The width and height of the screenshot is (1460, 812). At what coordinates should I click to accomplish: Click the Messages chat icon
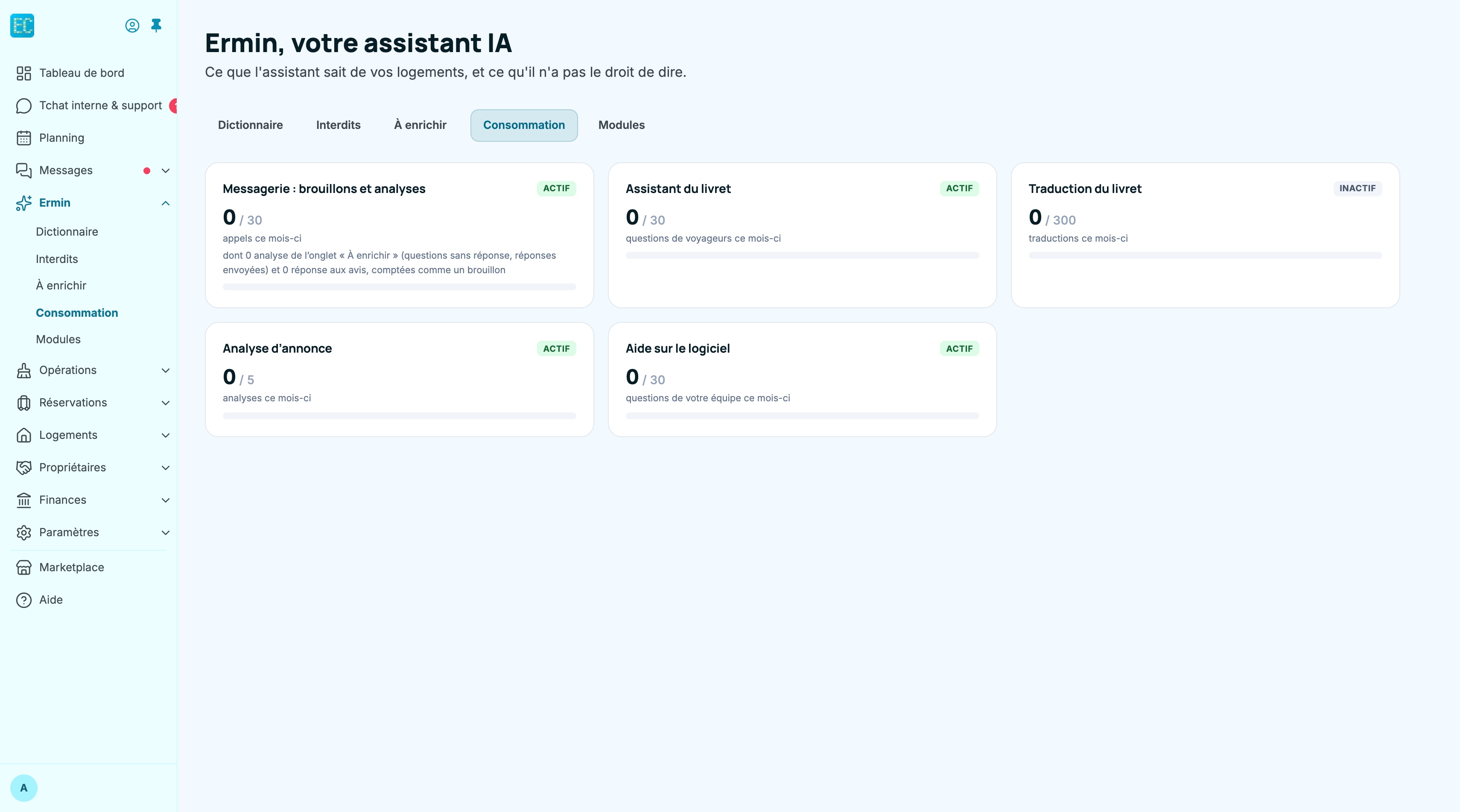point(24,171)
